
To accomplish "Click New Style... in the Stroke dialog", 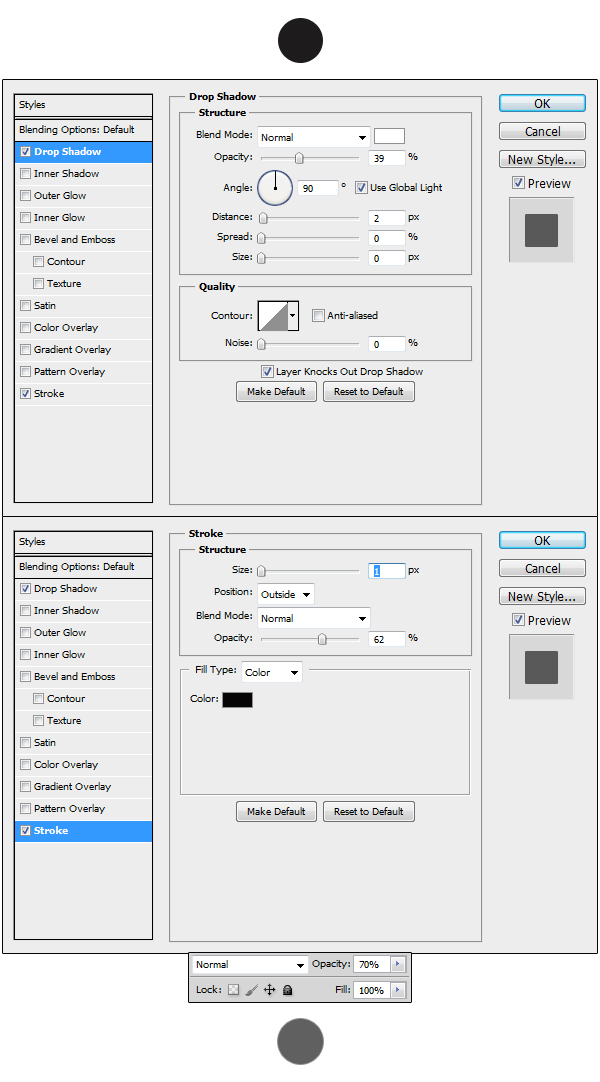I will (x=542, y=596).
